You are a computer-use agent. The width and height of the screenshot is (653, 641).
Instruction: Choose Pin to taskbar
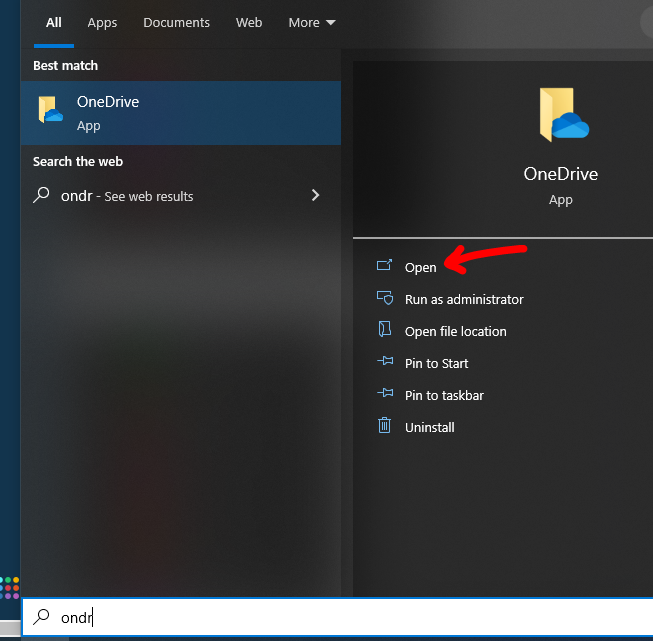(x=444, y=395)
